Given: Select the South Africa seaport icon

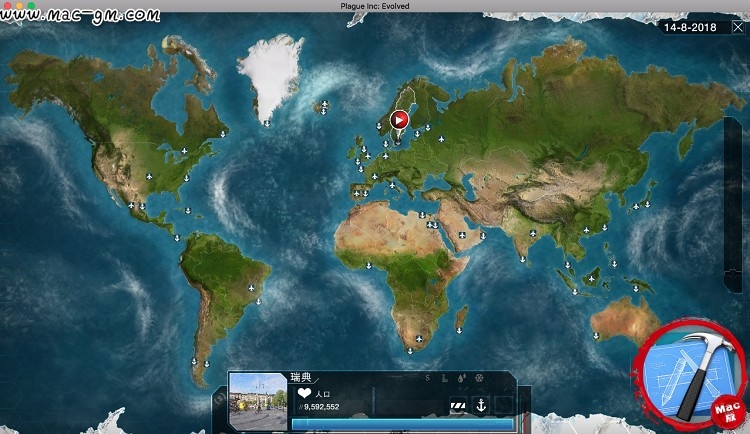Looking at the screenshot, I should tap(410, 351).
